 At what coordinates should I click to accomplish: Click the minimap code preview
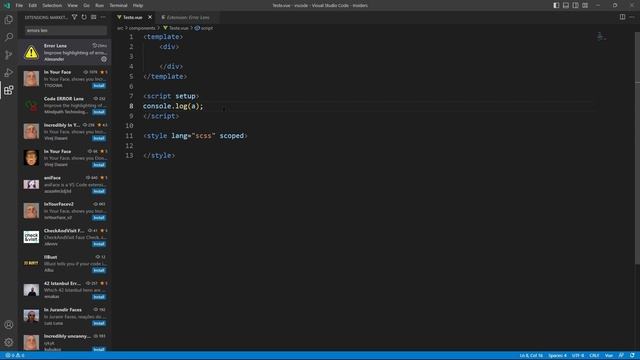pos(601,37)
